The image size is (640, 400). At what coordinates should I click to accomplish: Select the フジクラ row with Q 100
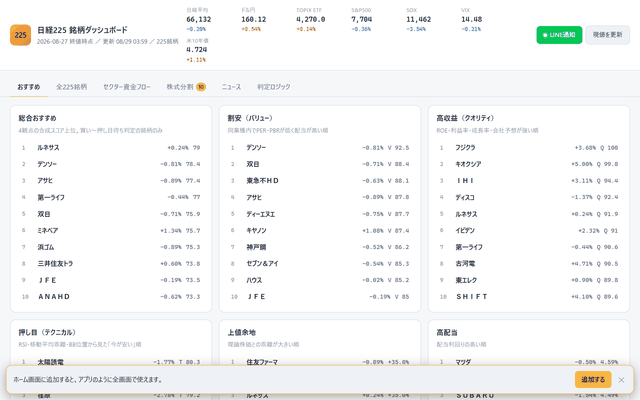pyautogui.click(x=529, y=148)
